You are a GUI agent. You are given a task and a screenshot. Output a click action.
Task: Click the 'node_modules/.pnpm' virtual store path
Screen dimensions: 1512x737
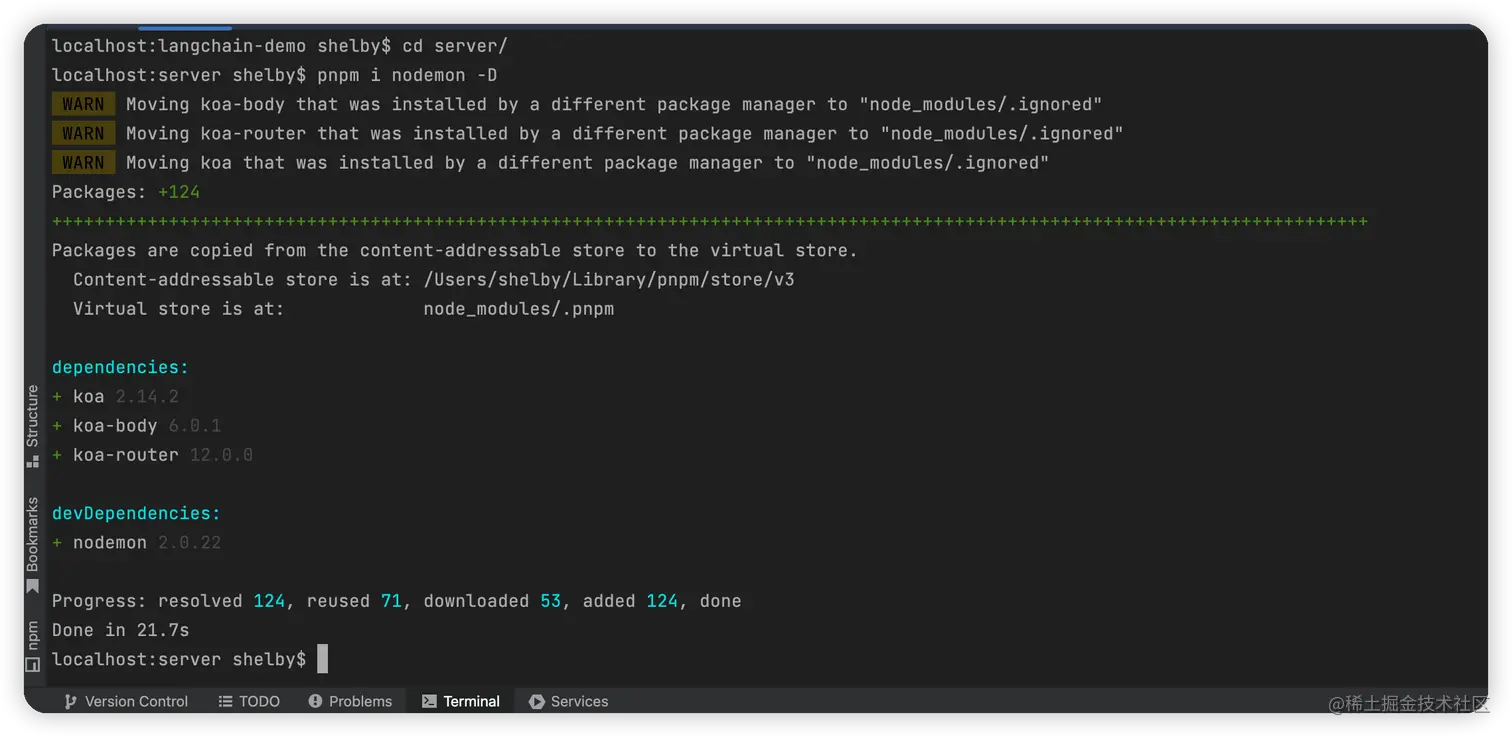[518, 309]
